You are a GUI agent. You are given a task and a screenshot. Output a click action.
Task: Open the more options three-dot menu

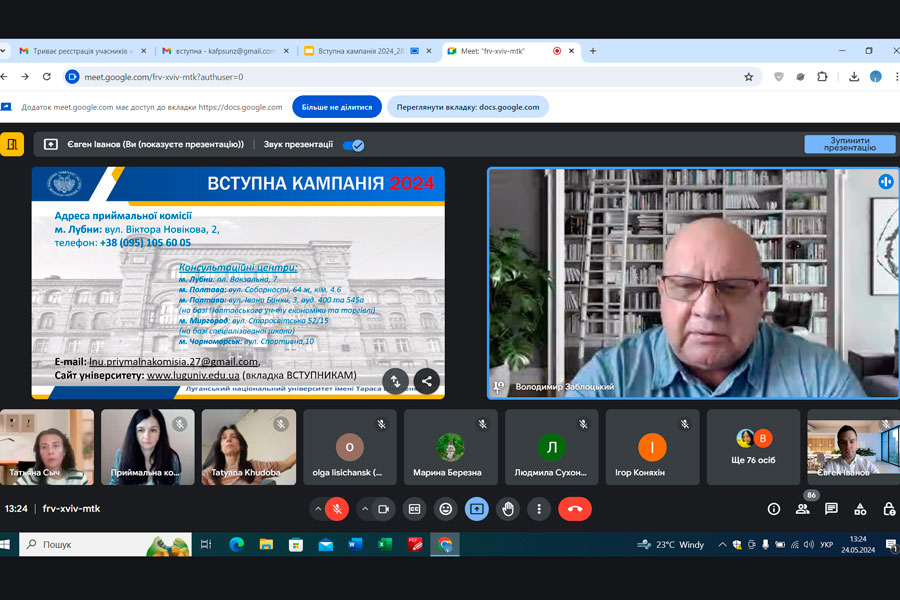[x=539, y=509]
